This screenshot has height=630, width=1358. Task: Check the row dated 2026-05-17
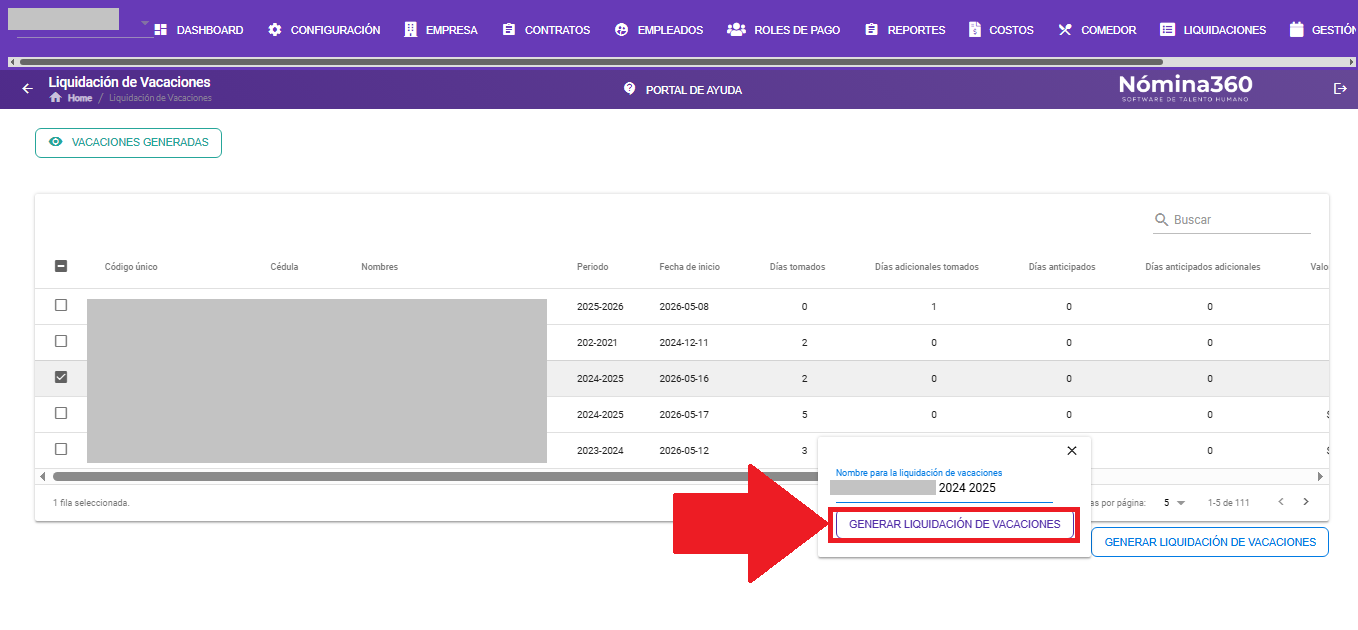pyautogui.click(x=61, y=413)
